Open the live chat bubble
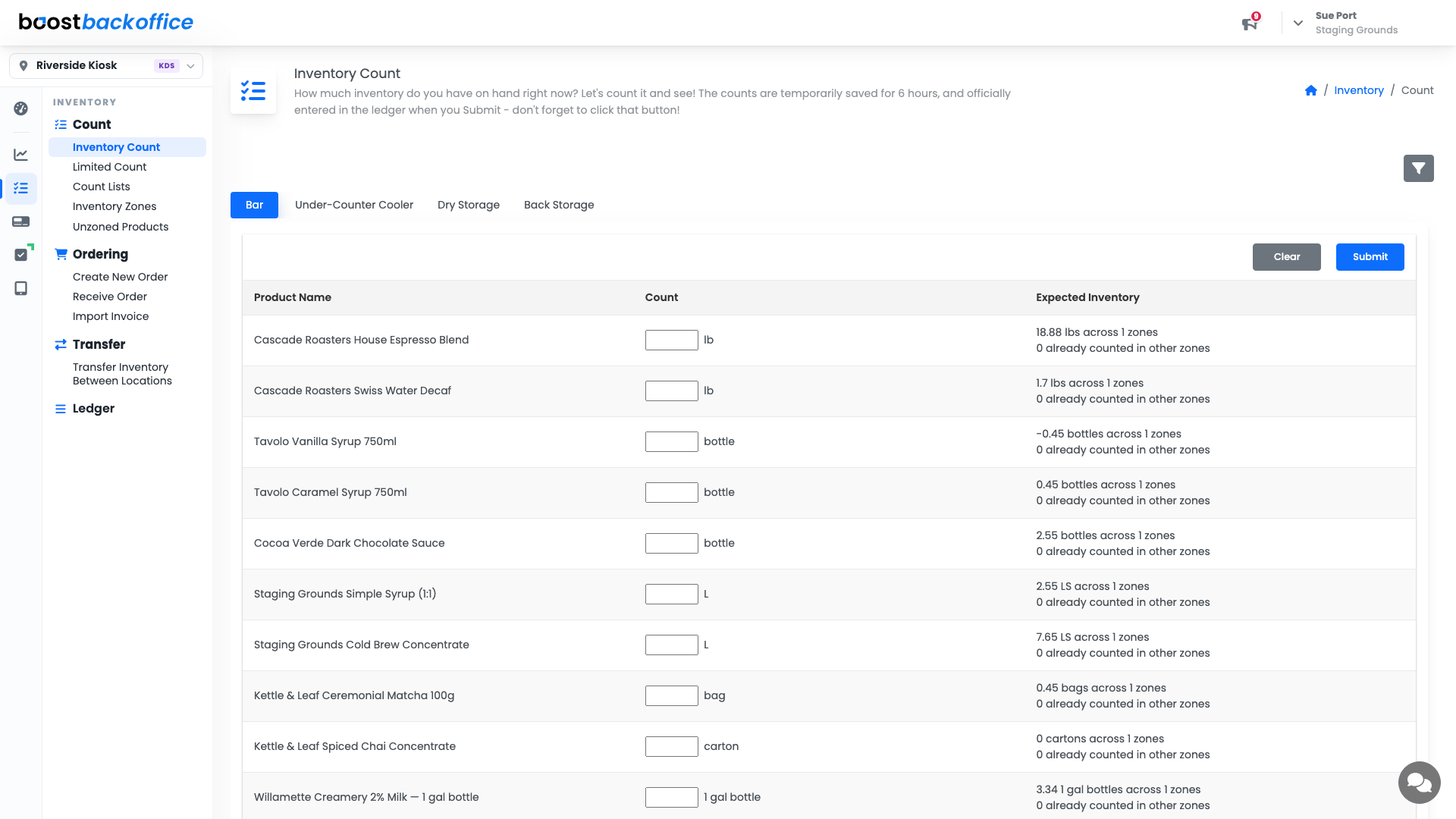The height and width of the screenshot is (819, 1456). tap(1419, 782)
